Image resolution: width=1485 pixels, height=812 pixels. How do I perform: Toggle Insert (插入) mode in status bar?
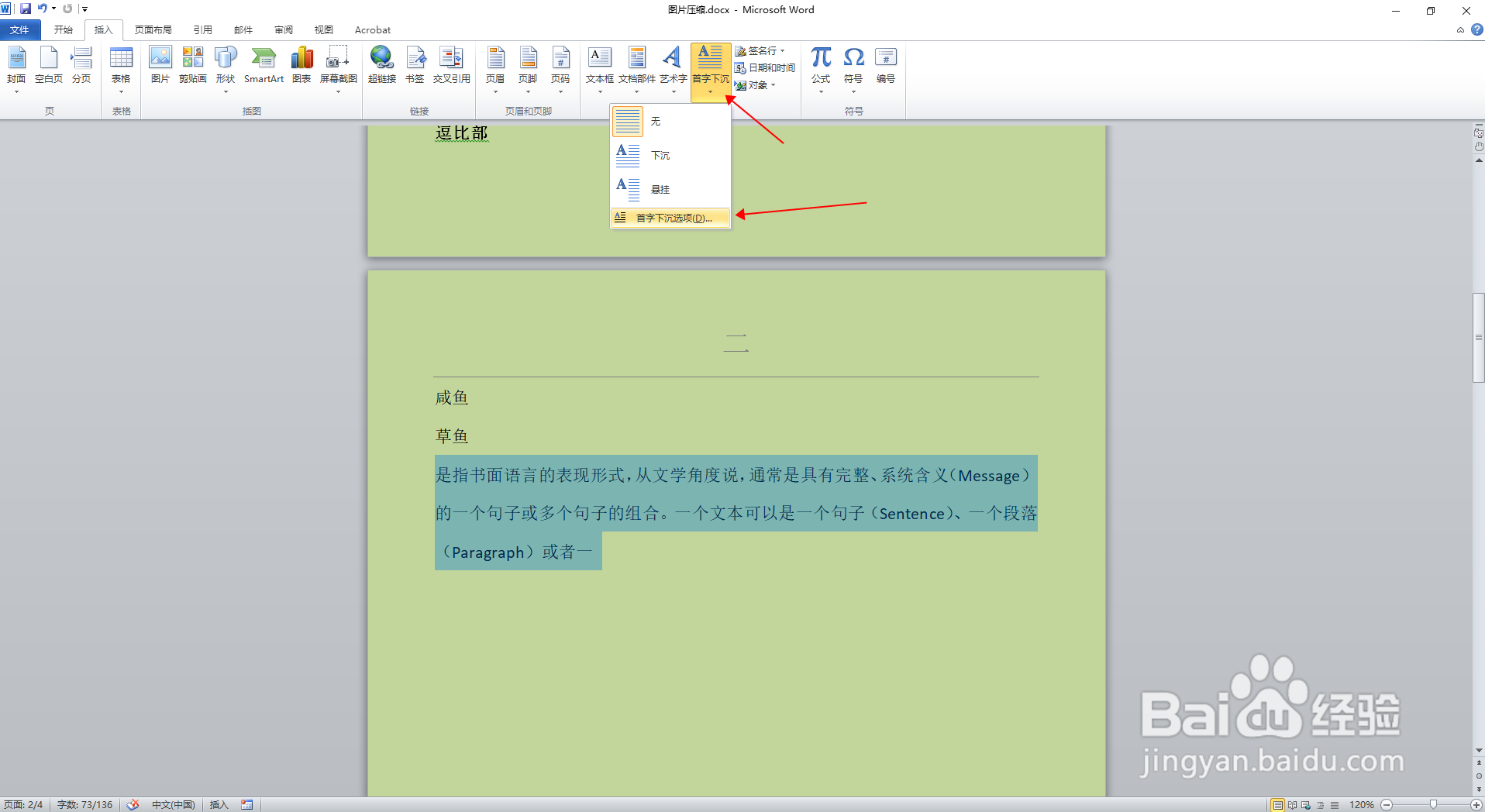coord(219,804)
